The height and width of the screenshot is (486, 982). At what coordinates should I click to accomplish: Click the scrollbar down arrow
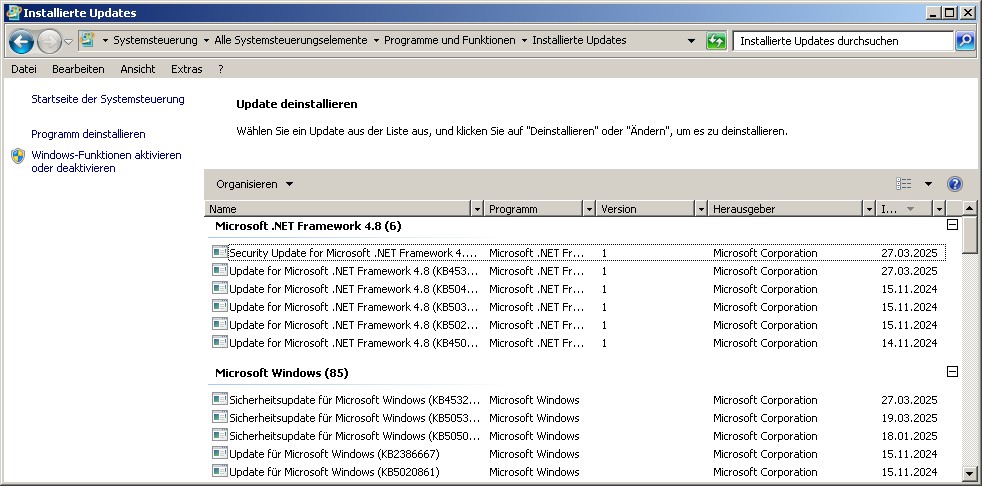969,474
